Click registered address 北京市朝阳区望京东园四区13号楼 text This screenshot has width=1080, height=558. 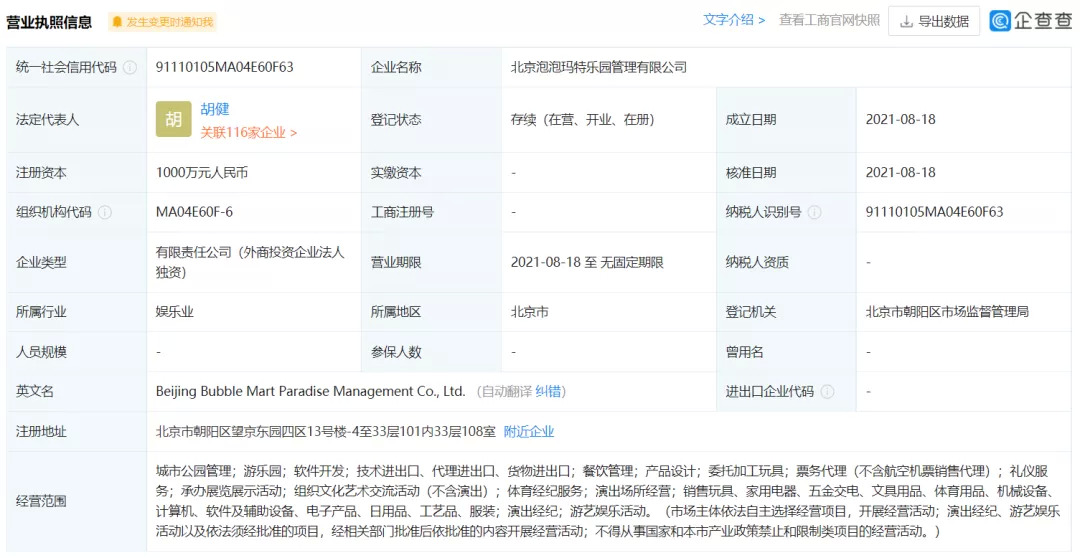coord(326,432)
